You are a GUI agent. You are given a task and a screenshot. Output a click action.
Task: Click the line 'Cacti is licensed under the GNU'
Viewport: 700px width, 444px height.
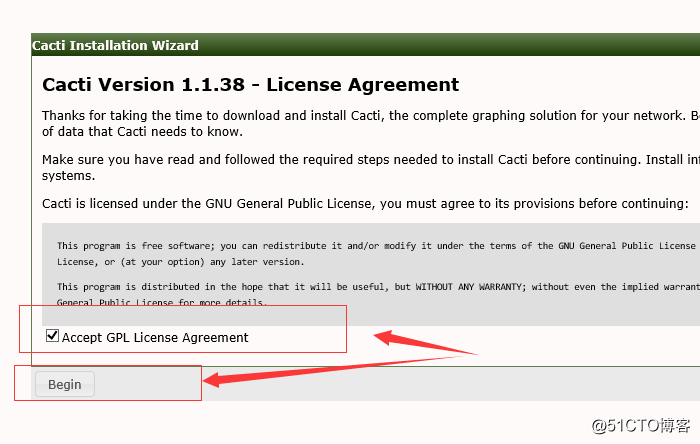(365, 203)
